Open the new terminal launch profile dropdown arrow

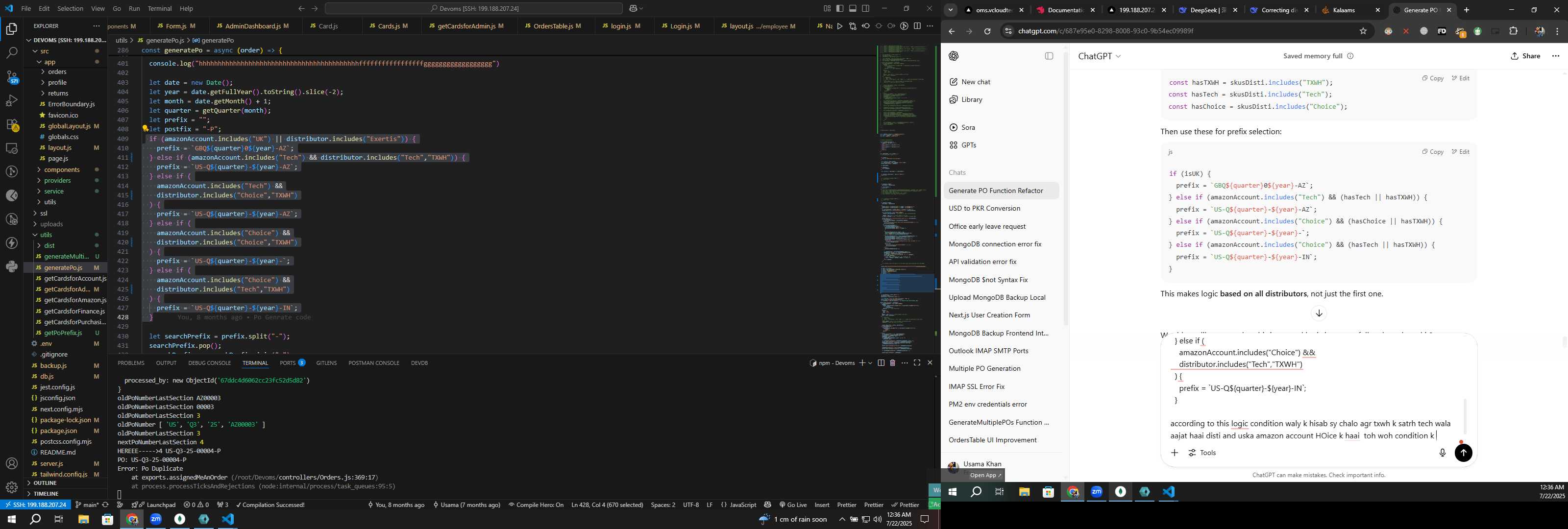click(x=870, y=363)
